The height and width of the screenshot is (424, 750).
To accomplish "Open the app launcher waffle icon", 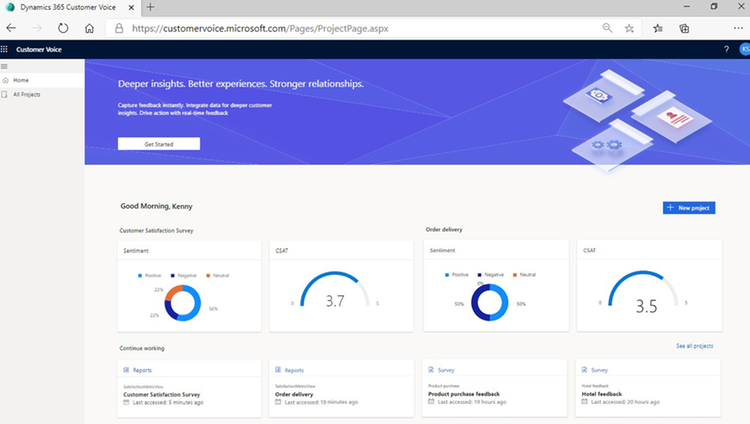I will (4, 49).
